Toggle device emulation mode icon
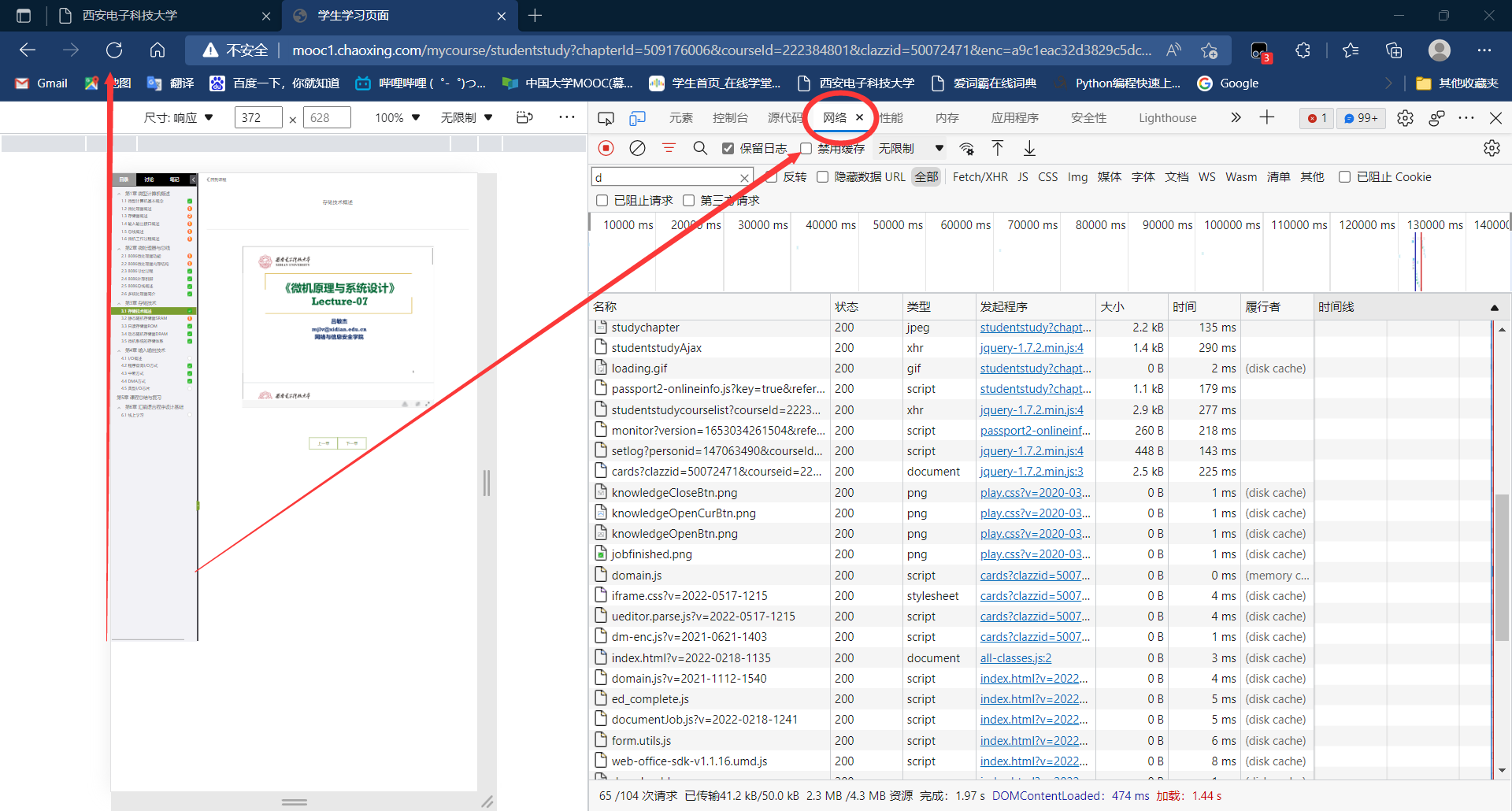The image size is (1512, 811). (637, 118)
